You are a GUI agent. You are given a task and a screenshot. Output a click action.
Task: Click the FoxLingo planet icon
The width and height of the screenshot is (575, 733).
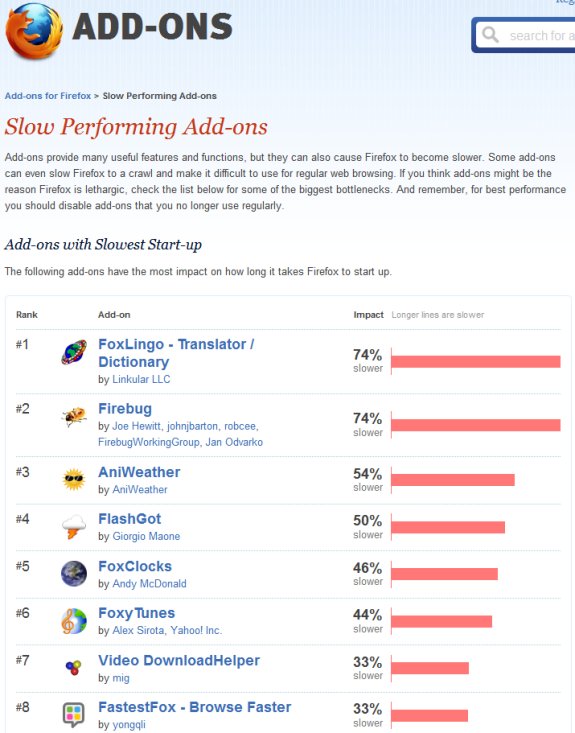74,352
